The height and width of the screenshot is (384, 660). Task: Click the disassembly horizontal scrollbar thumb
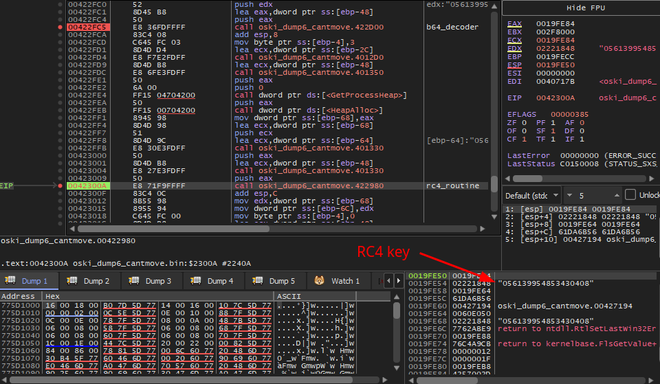pyautogui.click(x=173, y=229)
